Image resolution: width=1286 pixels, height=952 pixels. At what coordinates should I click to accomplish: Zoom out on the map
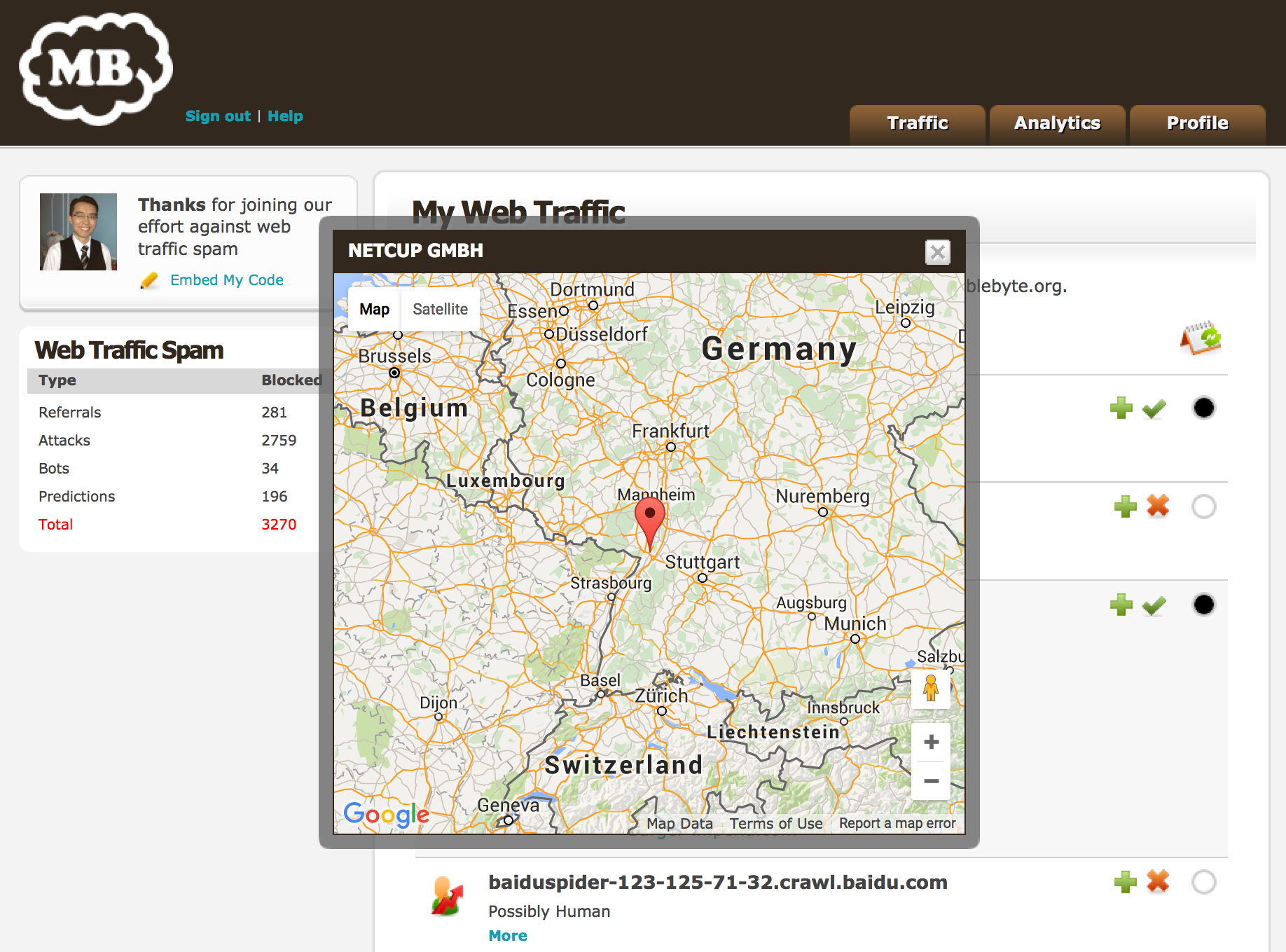[931, 780]
